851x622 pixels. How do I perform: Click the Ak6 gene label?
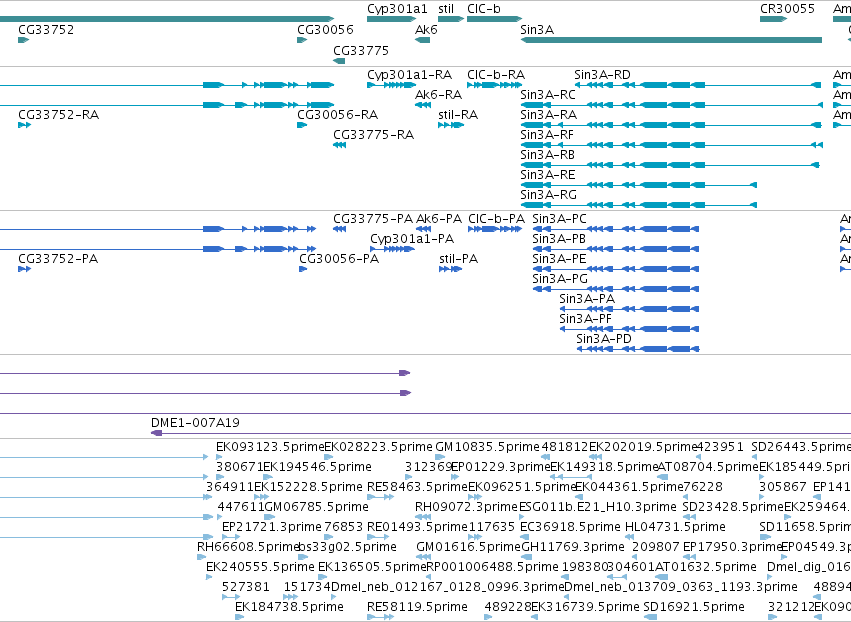[x=426, y=29]
